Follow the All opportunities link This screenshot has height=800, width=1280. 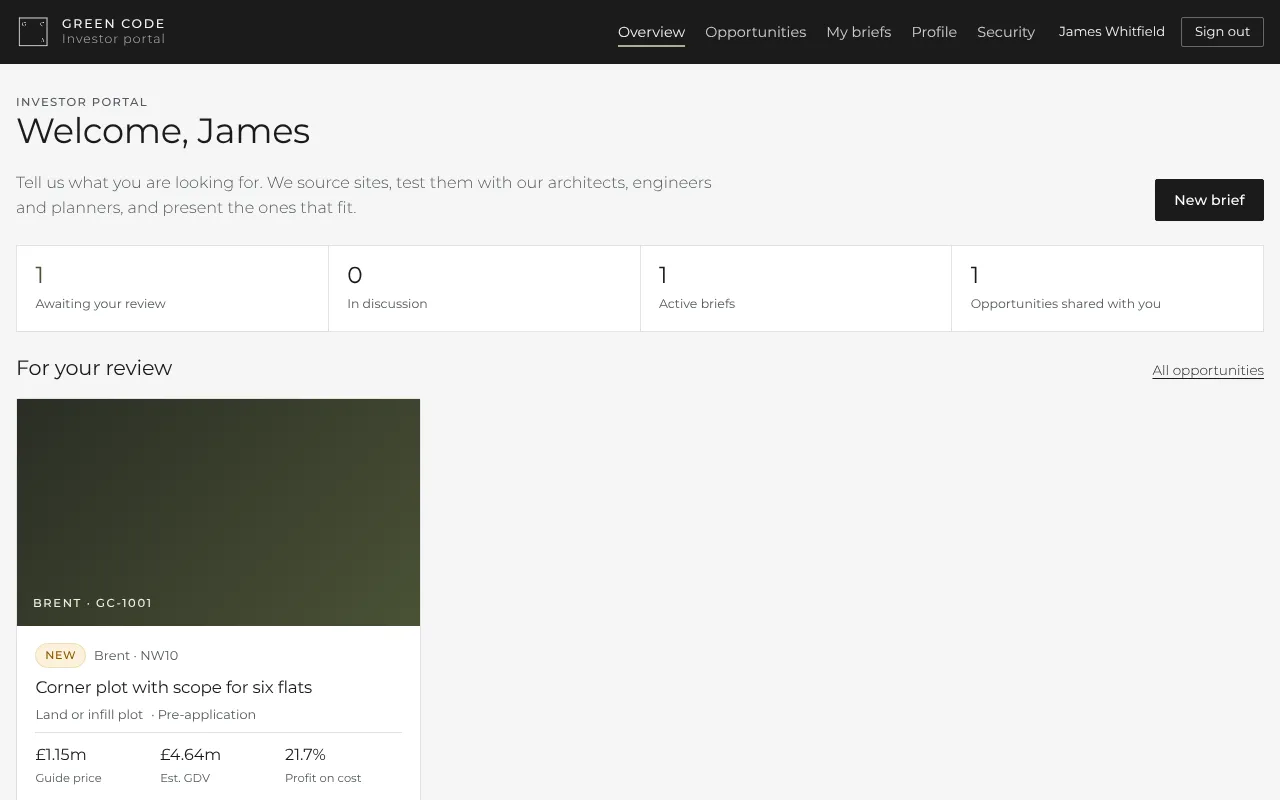pyautogui.click(x=1208, y=370)
